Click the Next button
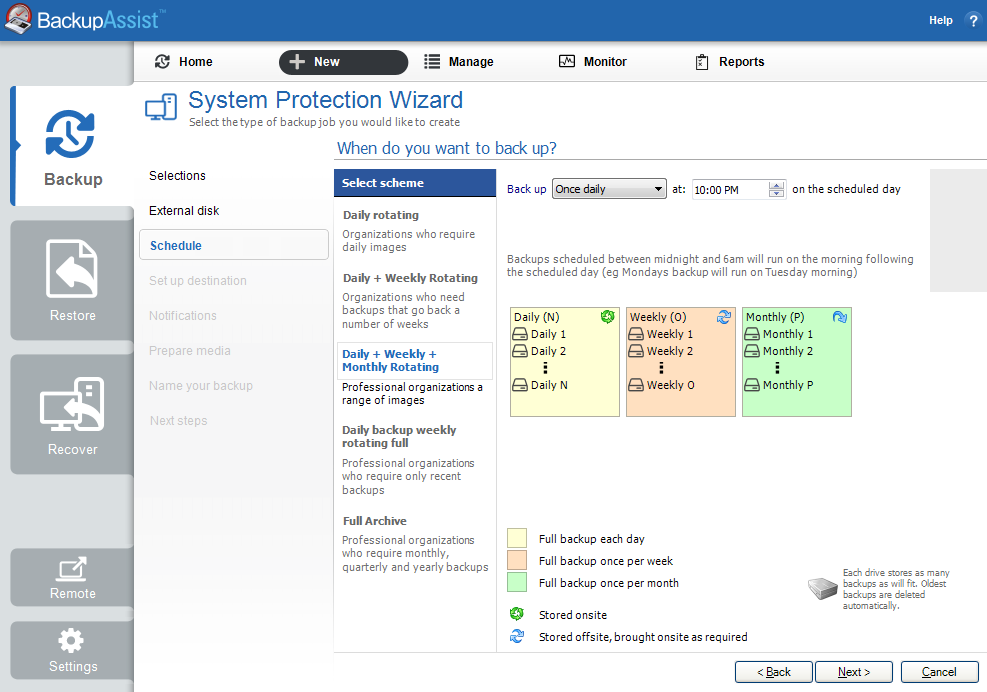The image size is (987, 692). (x=853, y=672)
